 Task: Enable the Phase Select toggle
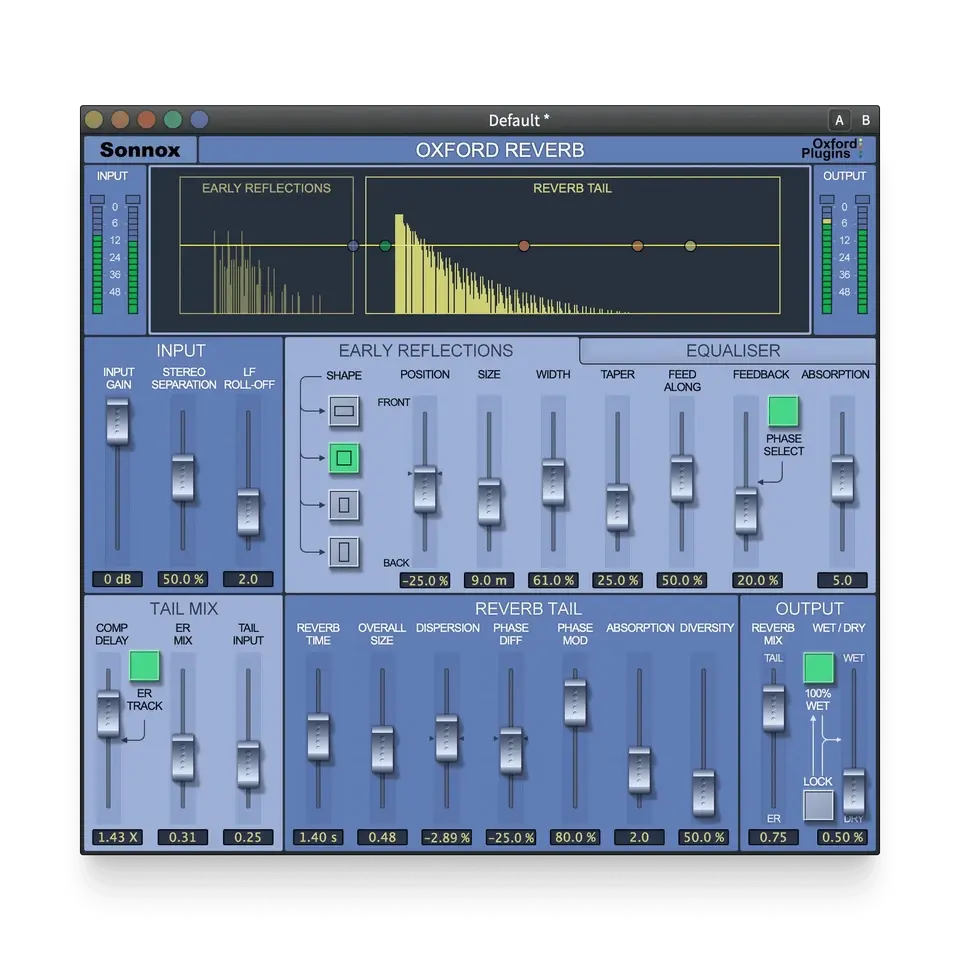(x=783, y=410)
